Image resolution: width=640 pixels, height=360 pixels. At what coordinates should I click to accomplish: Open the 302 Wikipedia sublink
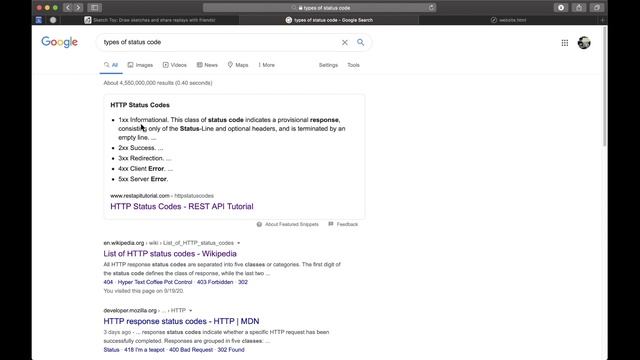pos(243,282)
